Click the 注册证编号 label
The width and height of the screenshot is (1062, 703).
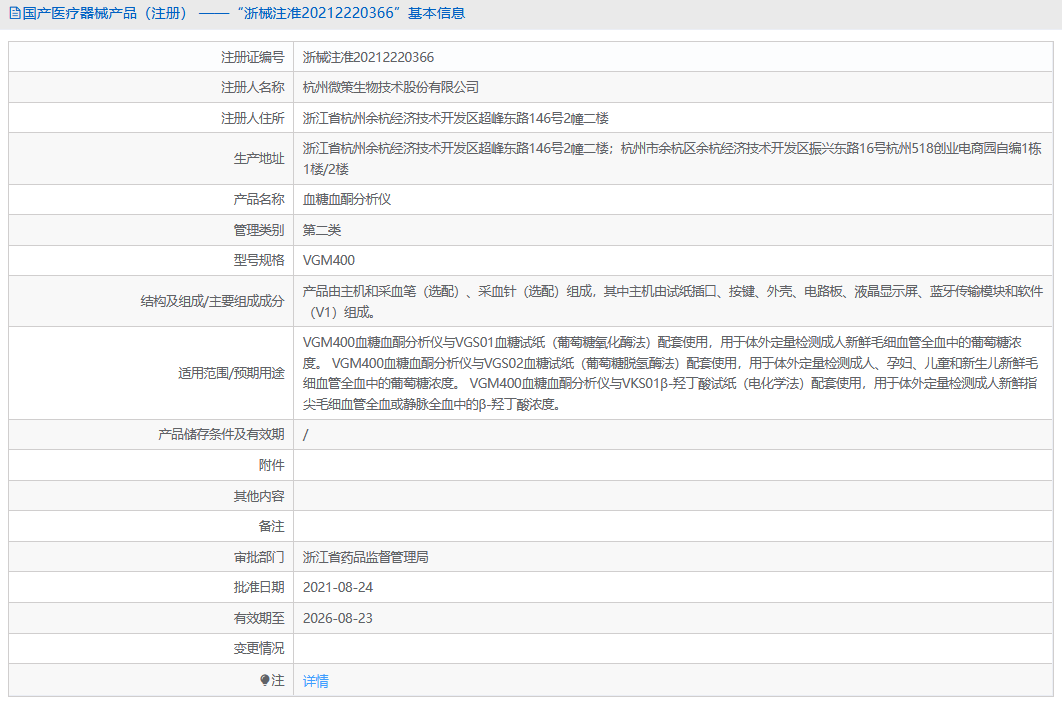tap(253, 58)
